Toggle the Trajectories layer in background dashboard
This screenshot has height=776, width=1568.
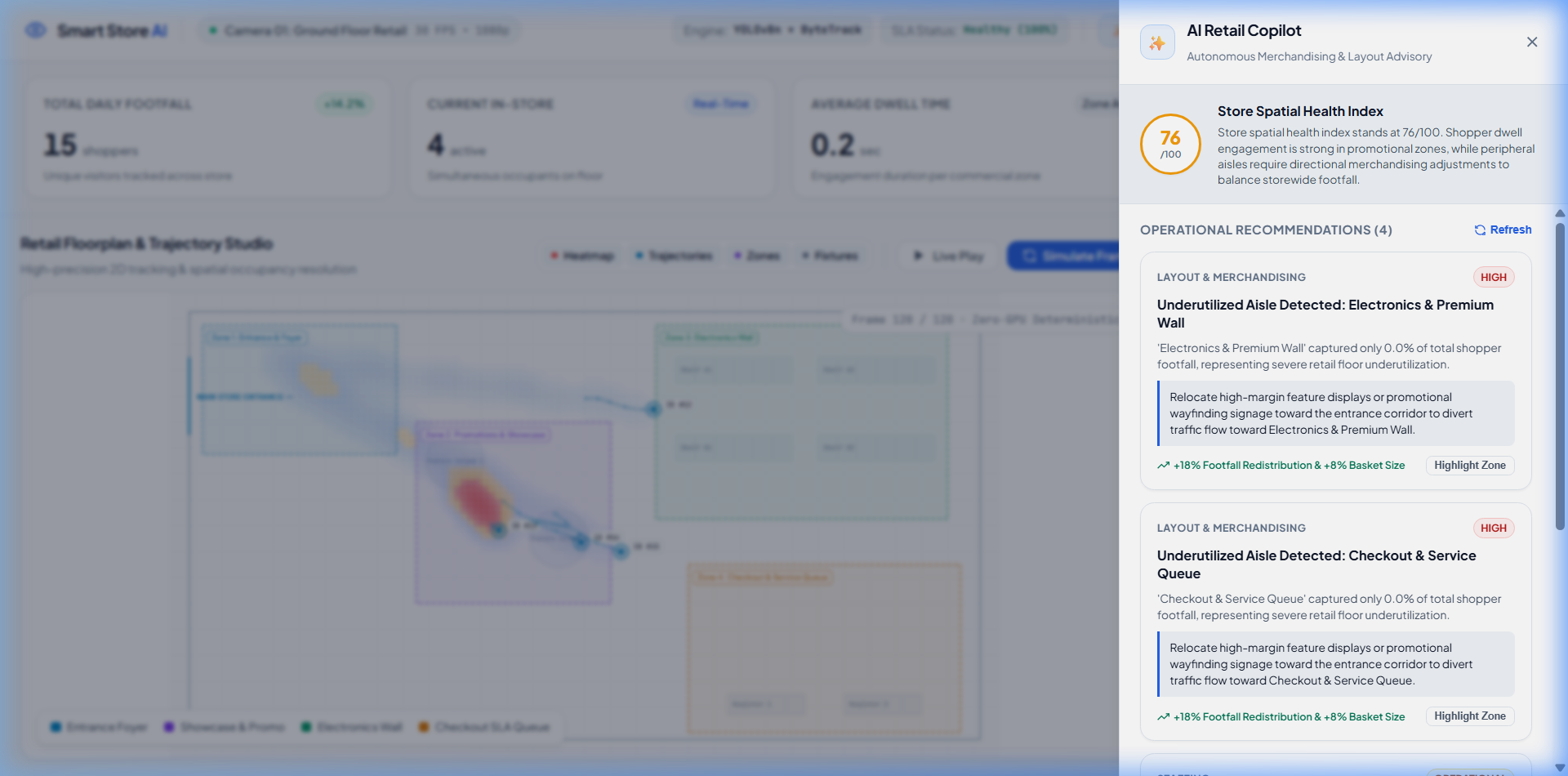[x=674, y=256]
